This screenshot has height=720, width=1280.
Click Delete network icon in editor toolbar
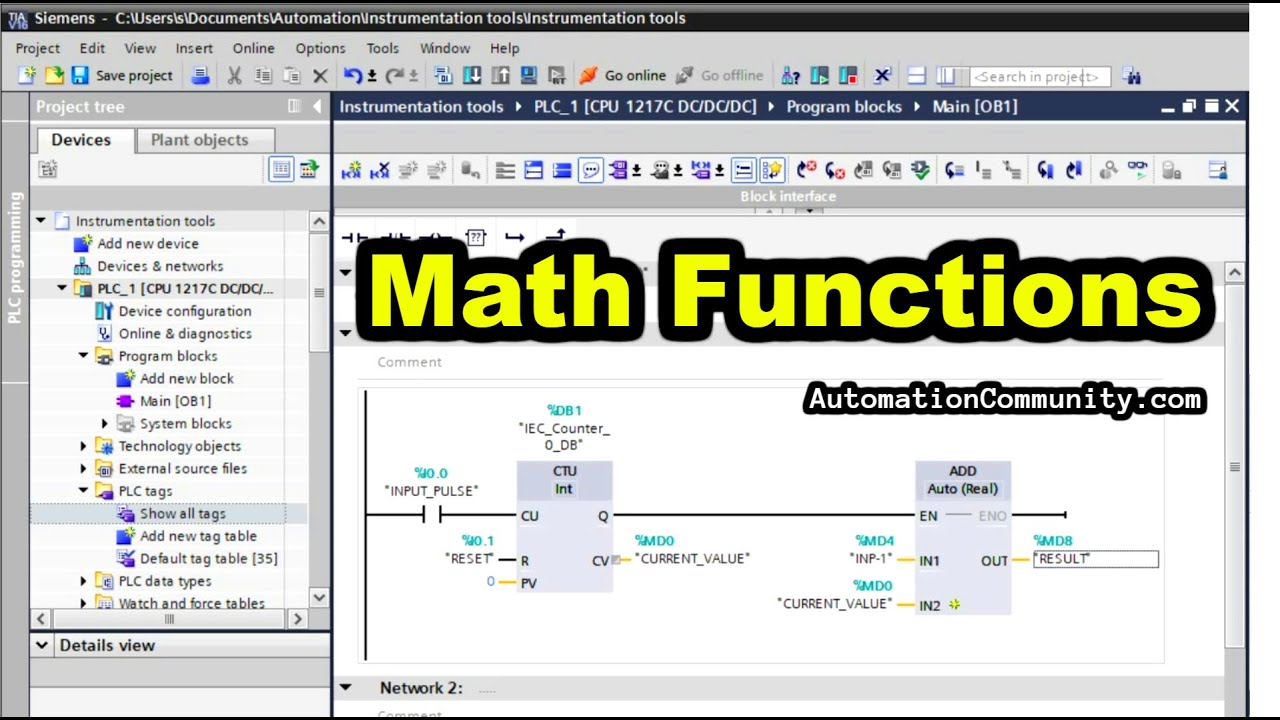pos(379,170)
